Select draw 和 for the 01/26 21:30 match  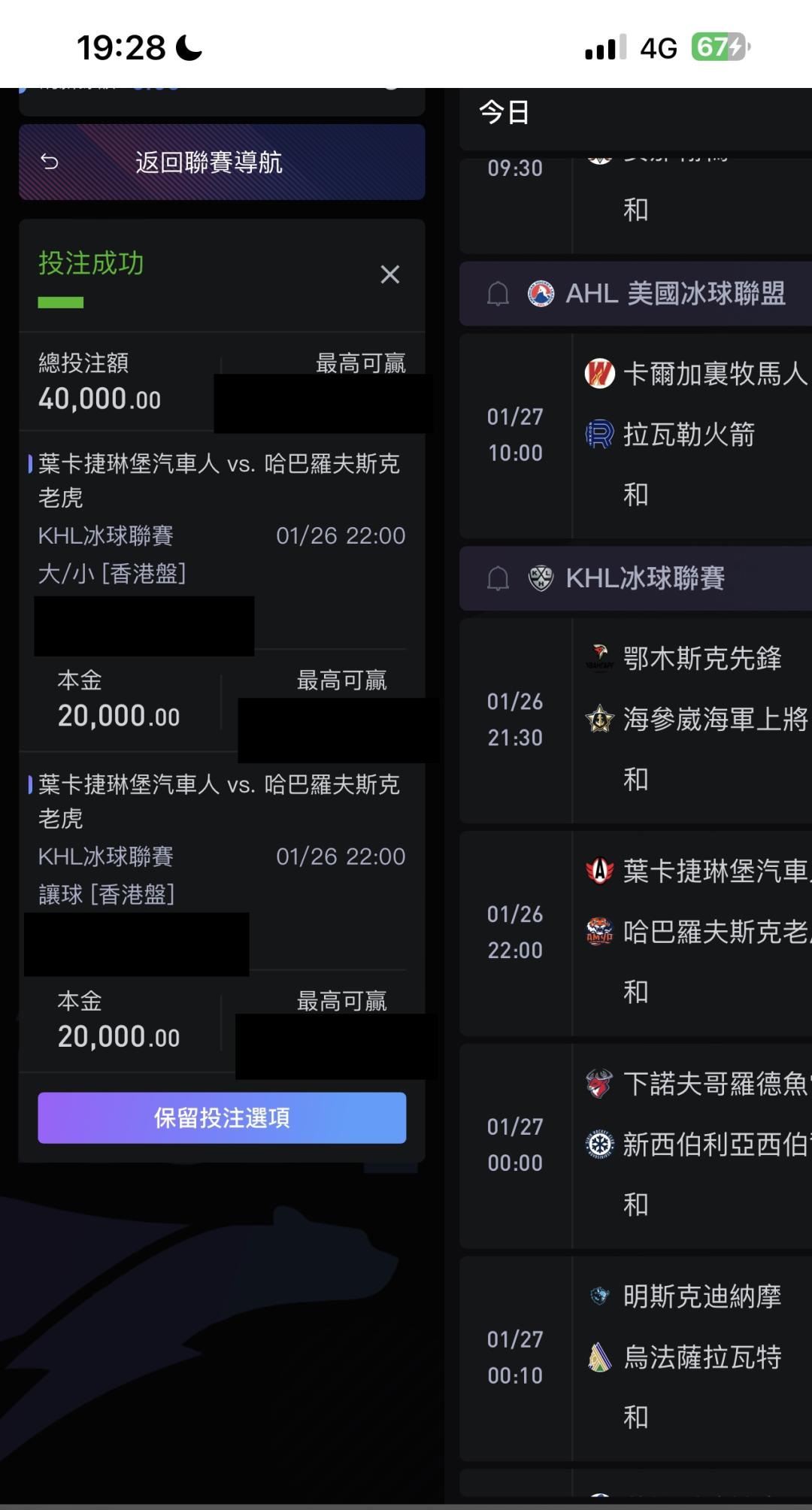[x=636, y=779]
